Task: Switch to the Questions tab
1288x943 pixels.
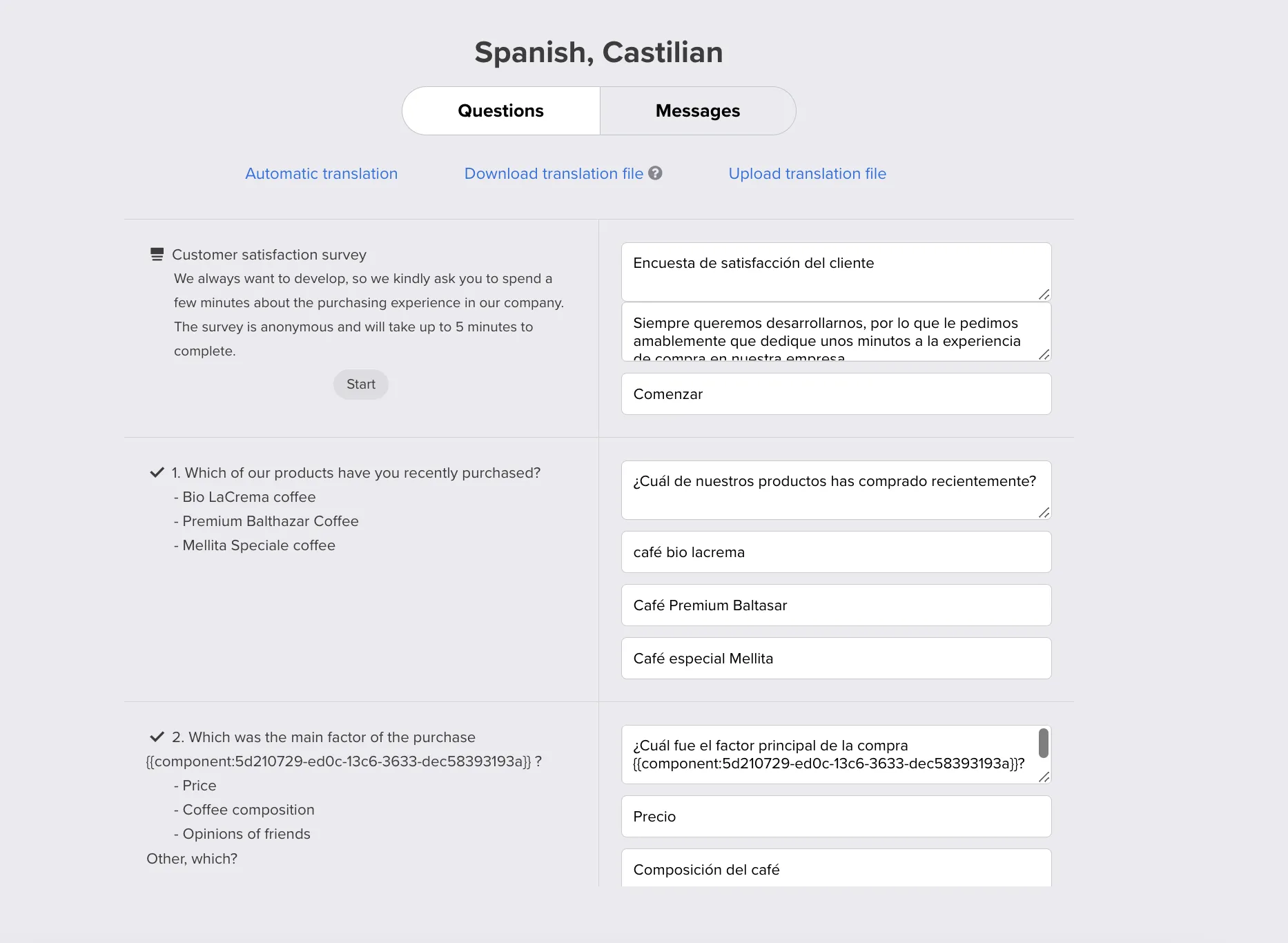Action: tap(500, 110)
